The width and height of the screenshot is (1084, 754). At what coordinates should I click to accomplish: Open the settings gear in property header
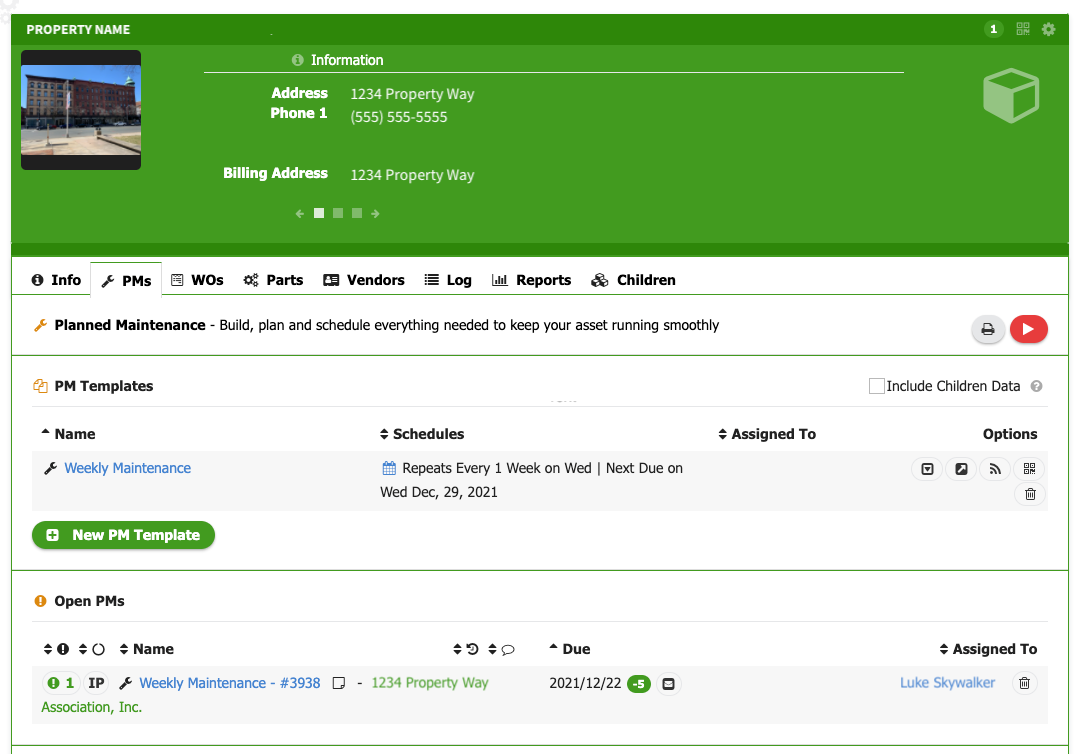tap(1048, 30)
